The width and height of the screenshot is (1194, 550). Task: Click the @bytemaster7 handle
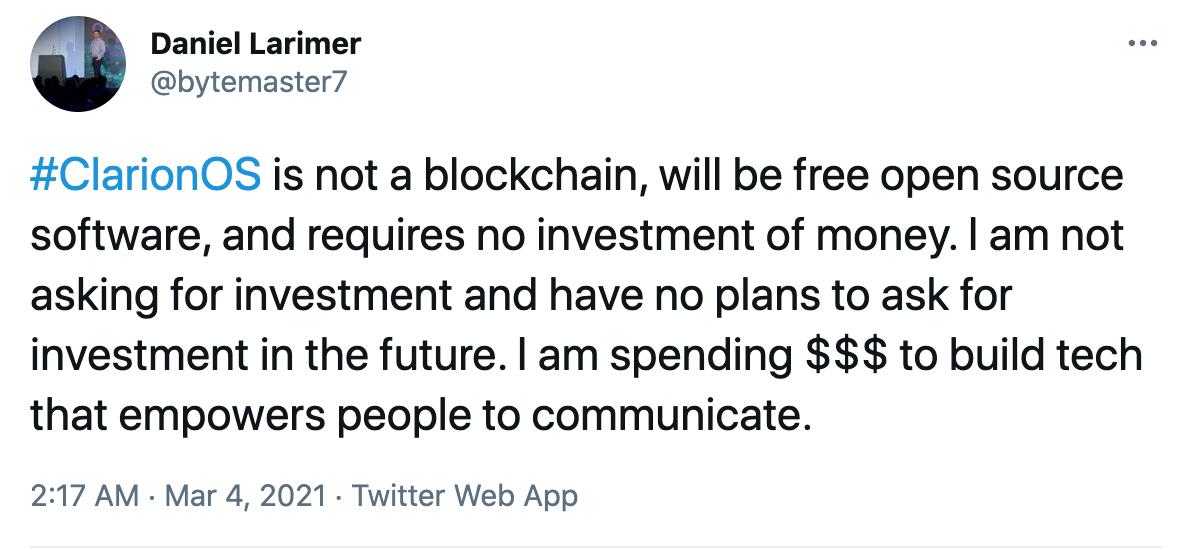coord(247,81)
